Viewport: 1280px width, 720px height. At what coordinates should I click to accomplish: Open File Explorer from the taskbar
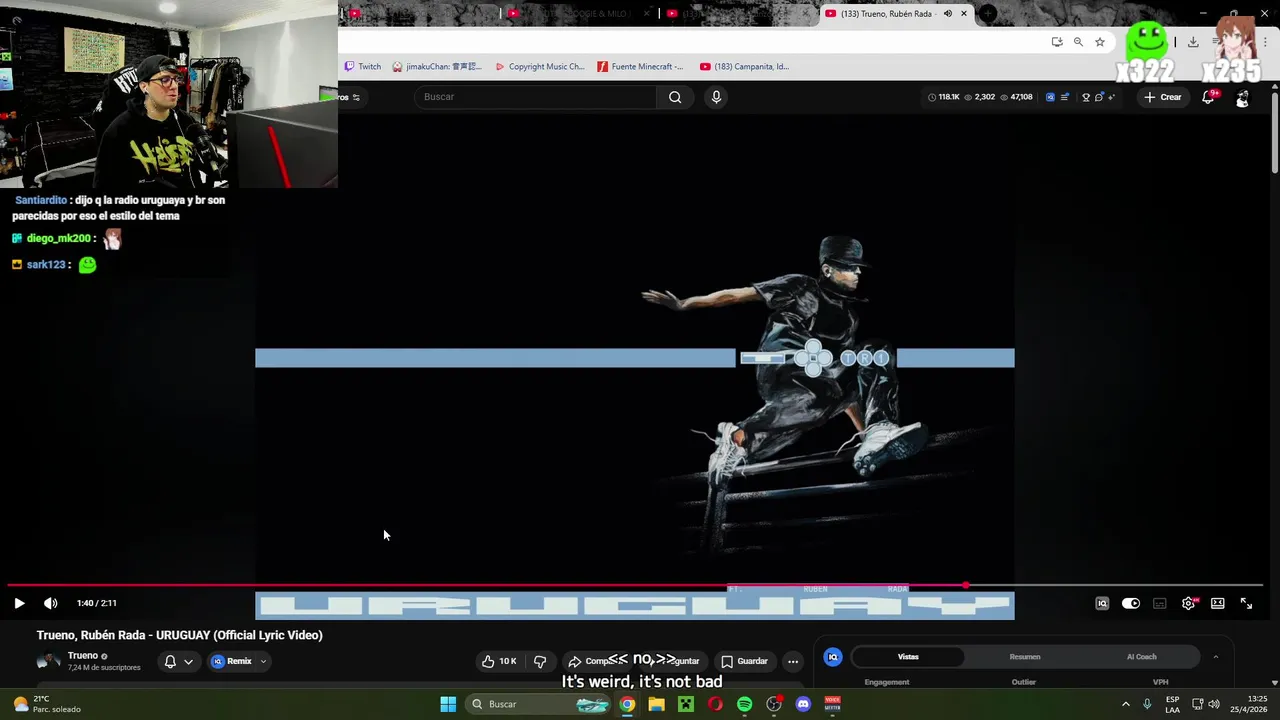[x=656, y=704]
